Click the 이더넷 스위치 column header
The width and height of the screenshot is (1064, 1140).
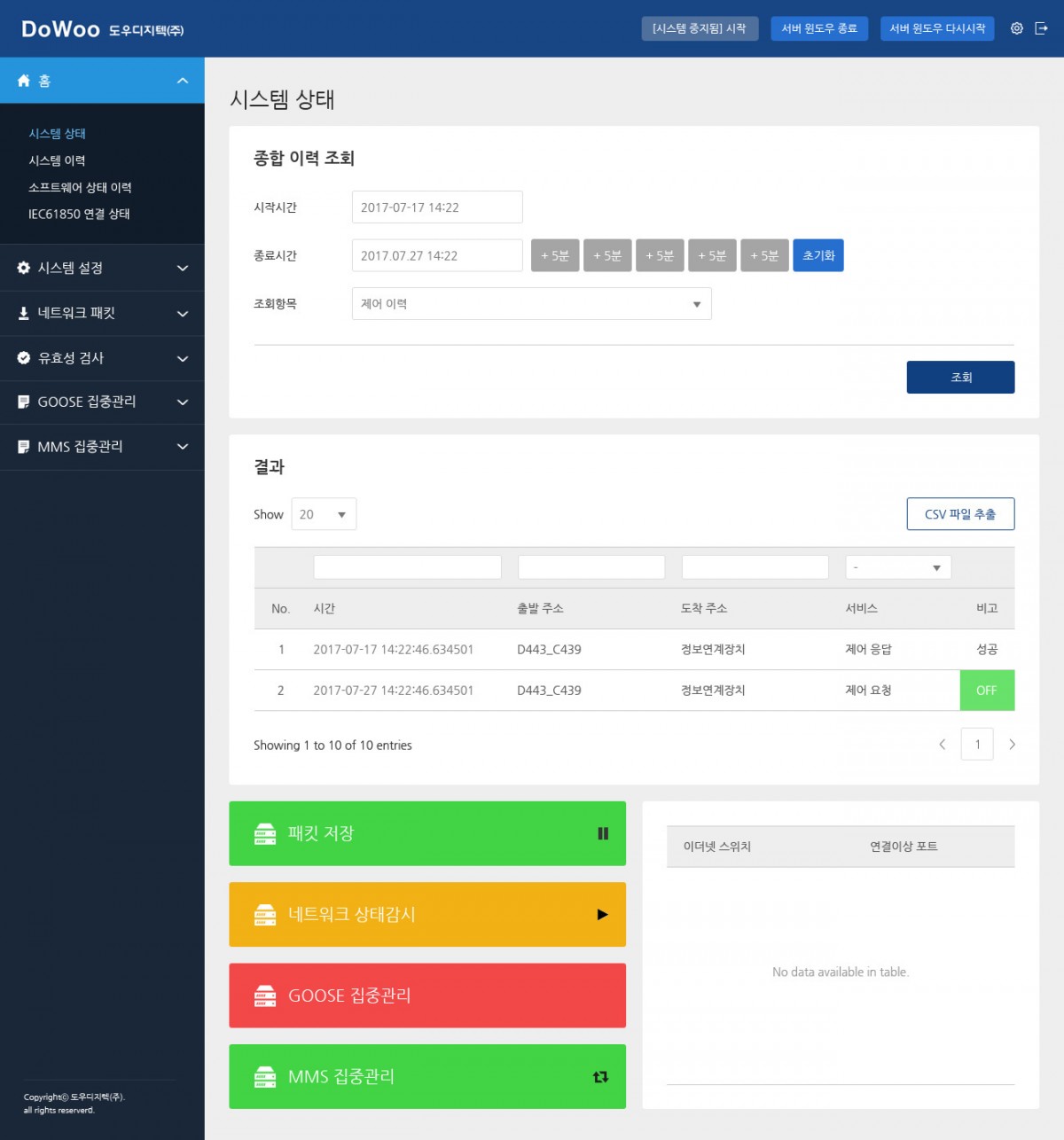716,847
